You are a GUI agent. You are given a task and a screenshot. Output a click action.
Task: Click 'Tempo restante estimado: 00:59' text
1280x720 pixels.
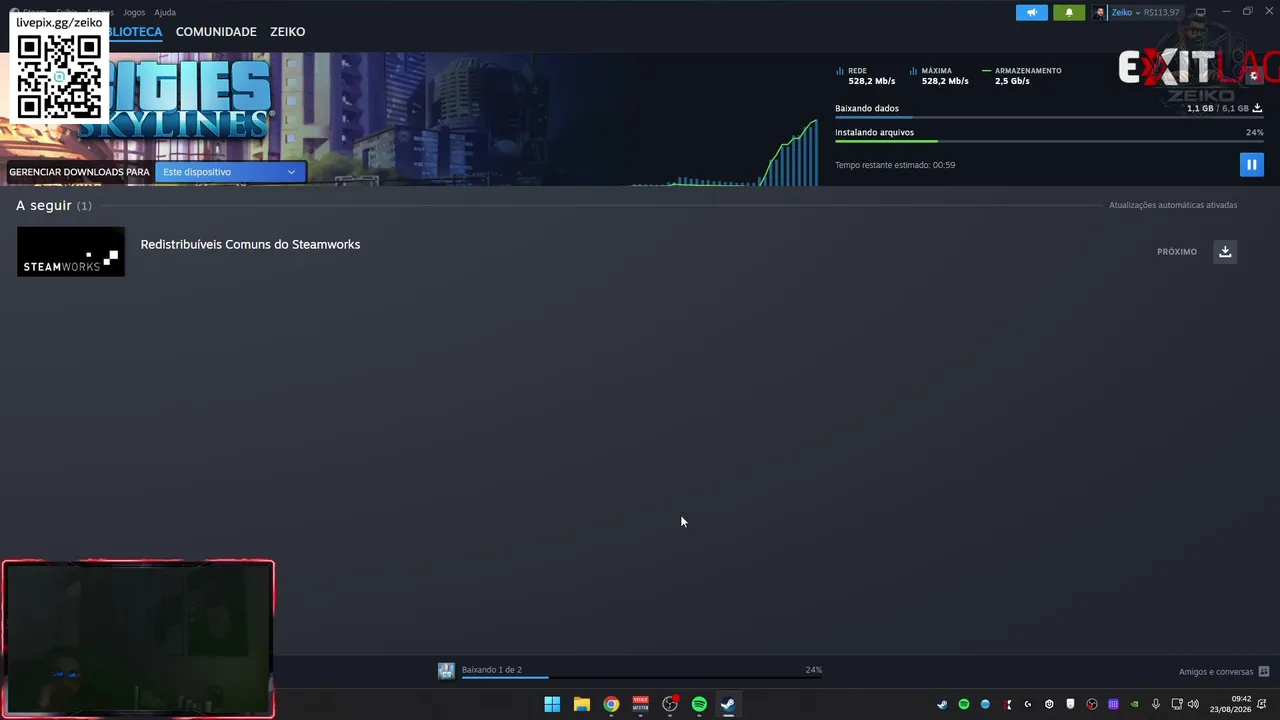(895, 165)
